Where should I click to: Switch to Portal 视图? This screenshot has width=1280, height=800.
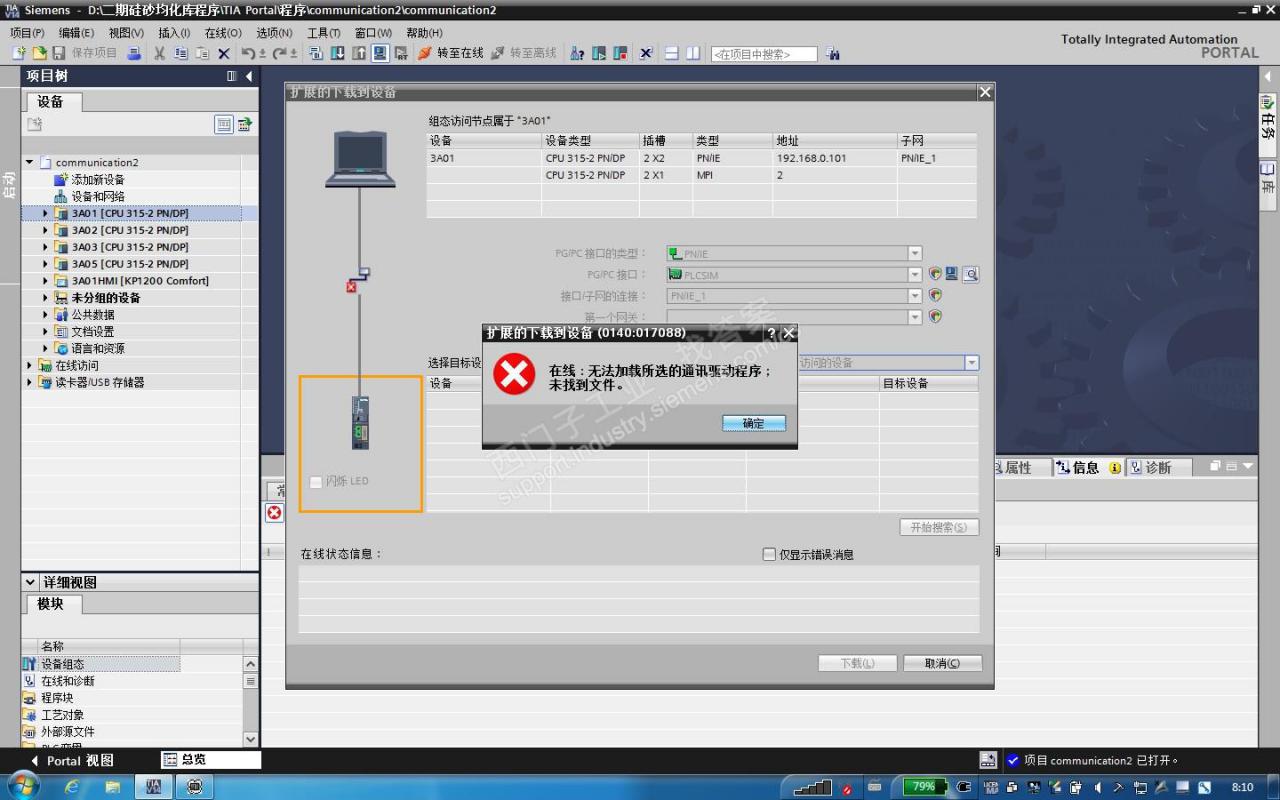click(73, 760)
